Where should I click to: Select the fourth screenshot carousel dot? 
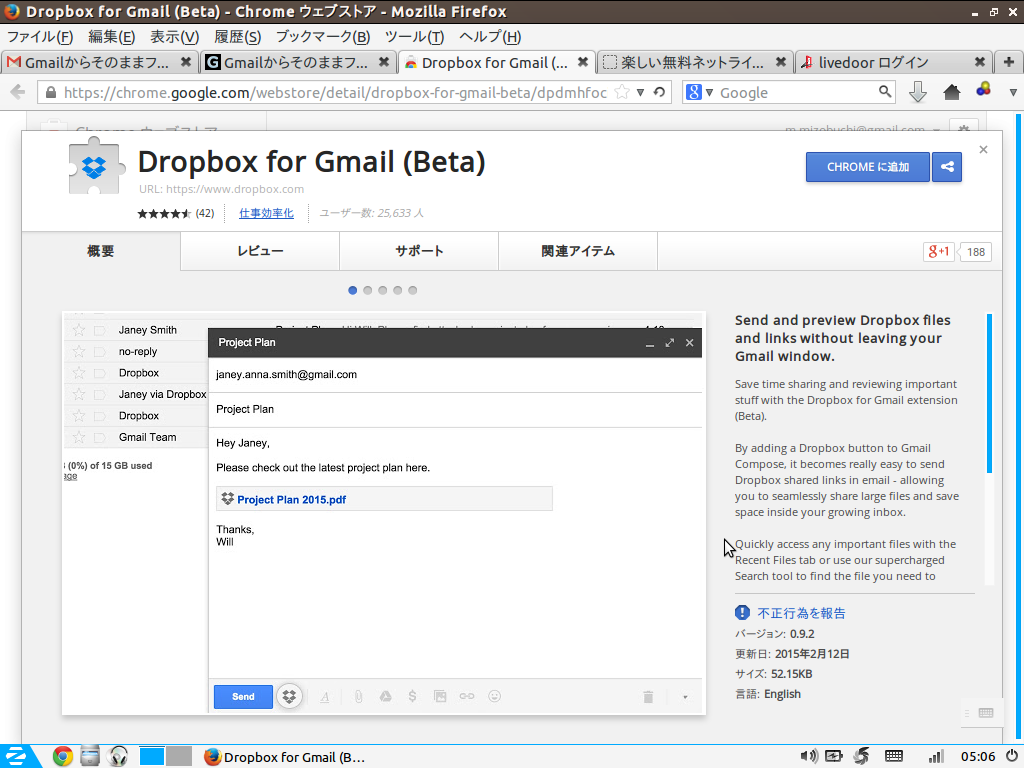click(x=398, y=291)
